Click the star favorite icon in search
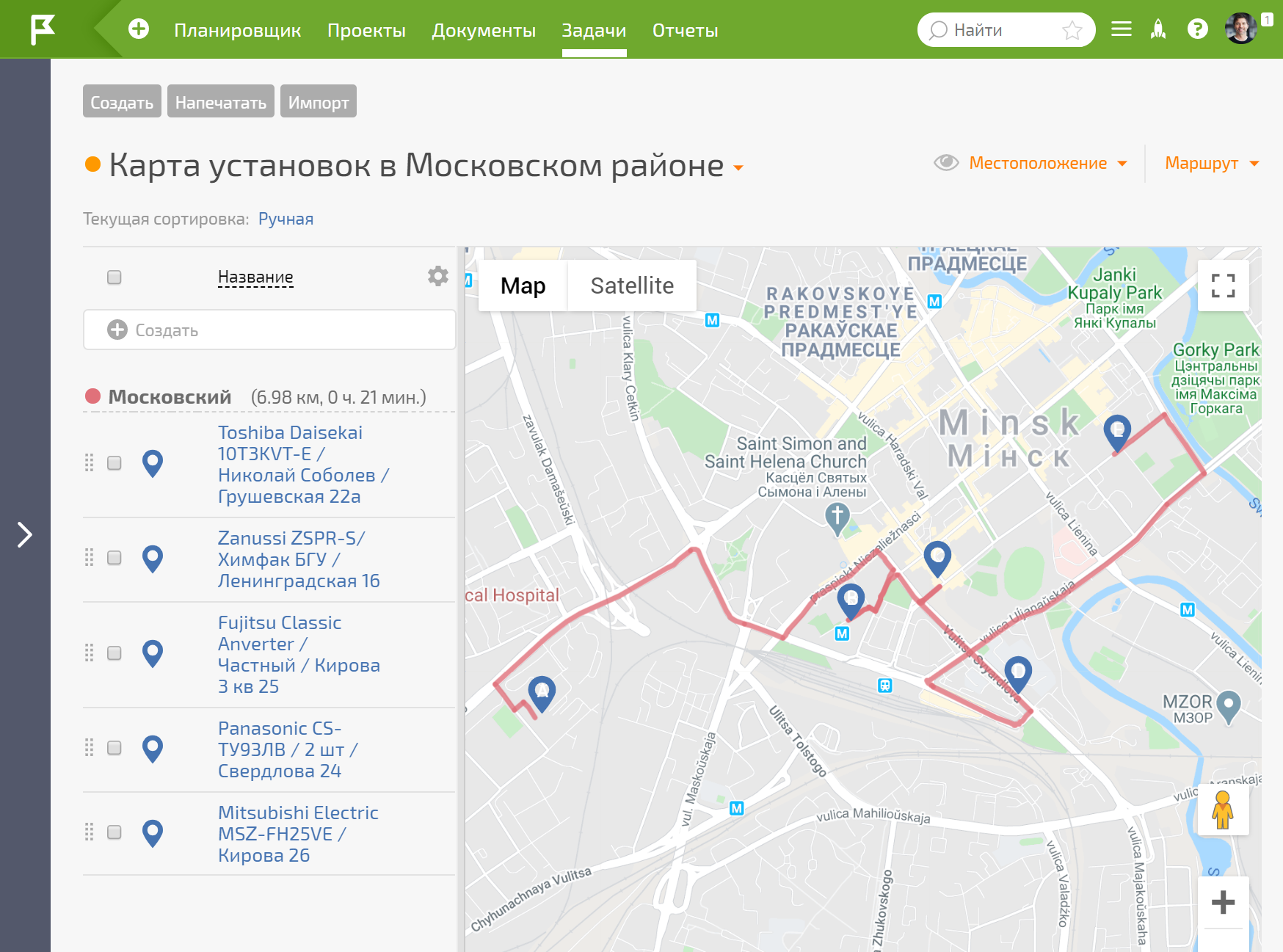This screenshot has height=952, width=1283. coord(1072,30)
